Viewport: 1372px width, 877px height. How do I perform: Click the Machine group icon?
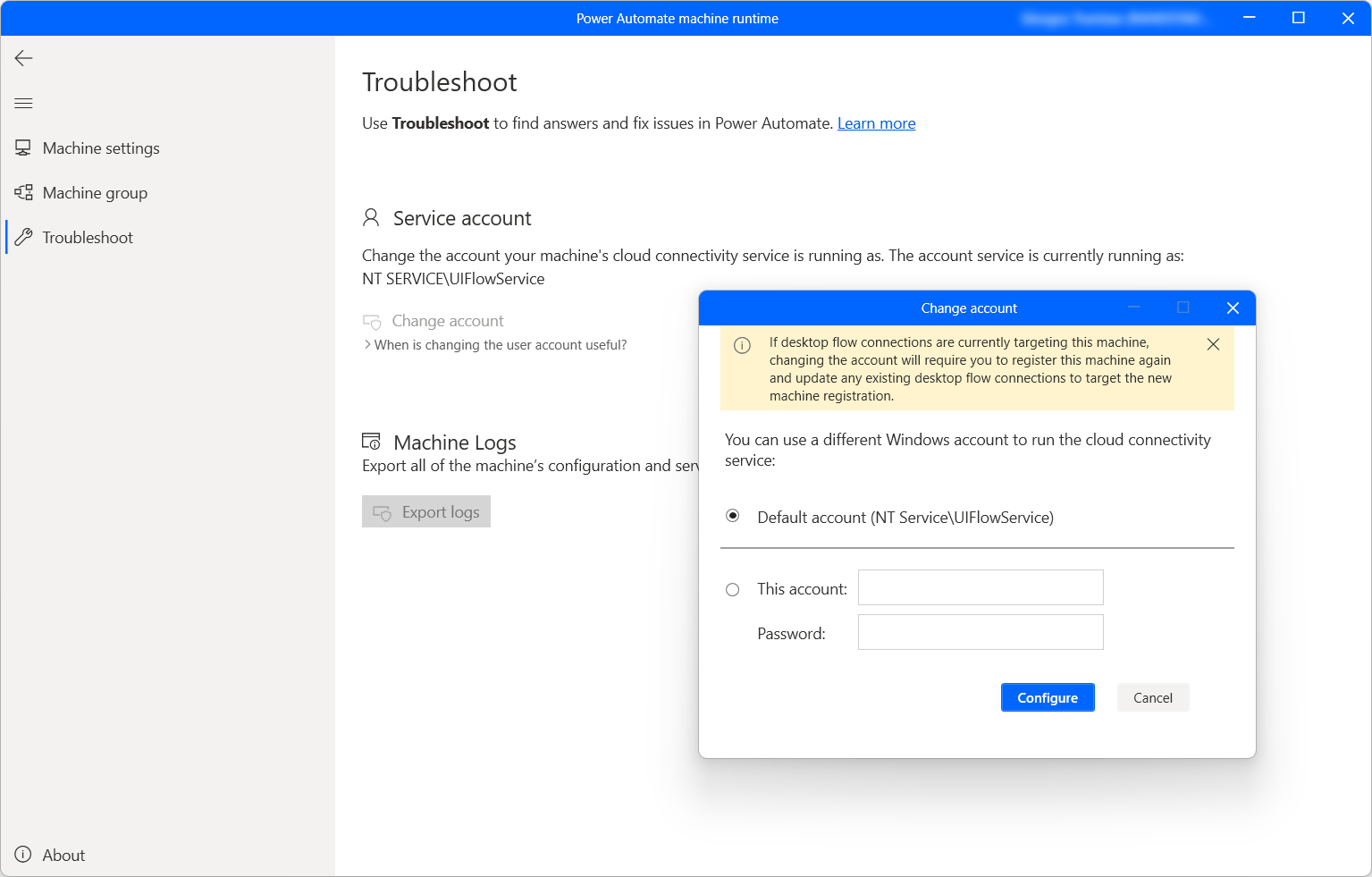22,192
